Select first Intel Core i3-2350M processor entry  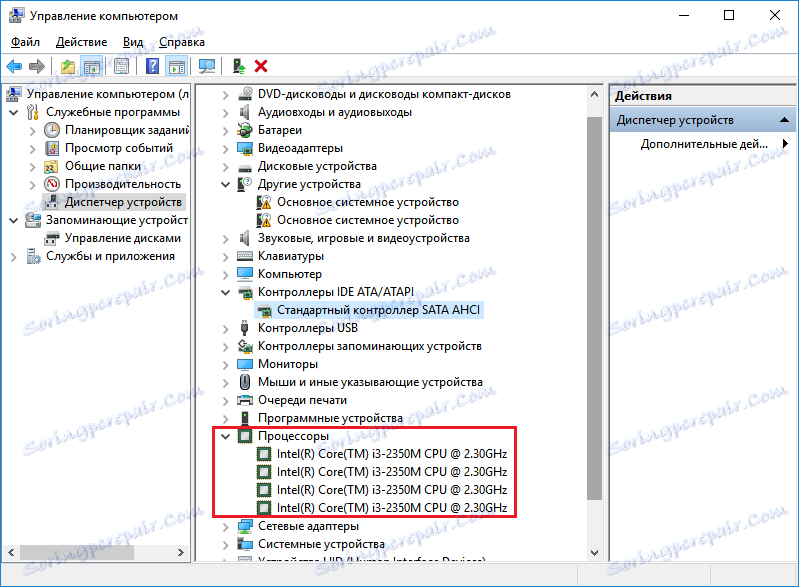tap(392, 454)
